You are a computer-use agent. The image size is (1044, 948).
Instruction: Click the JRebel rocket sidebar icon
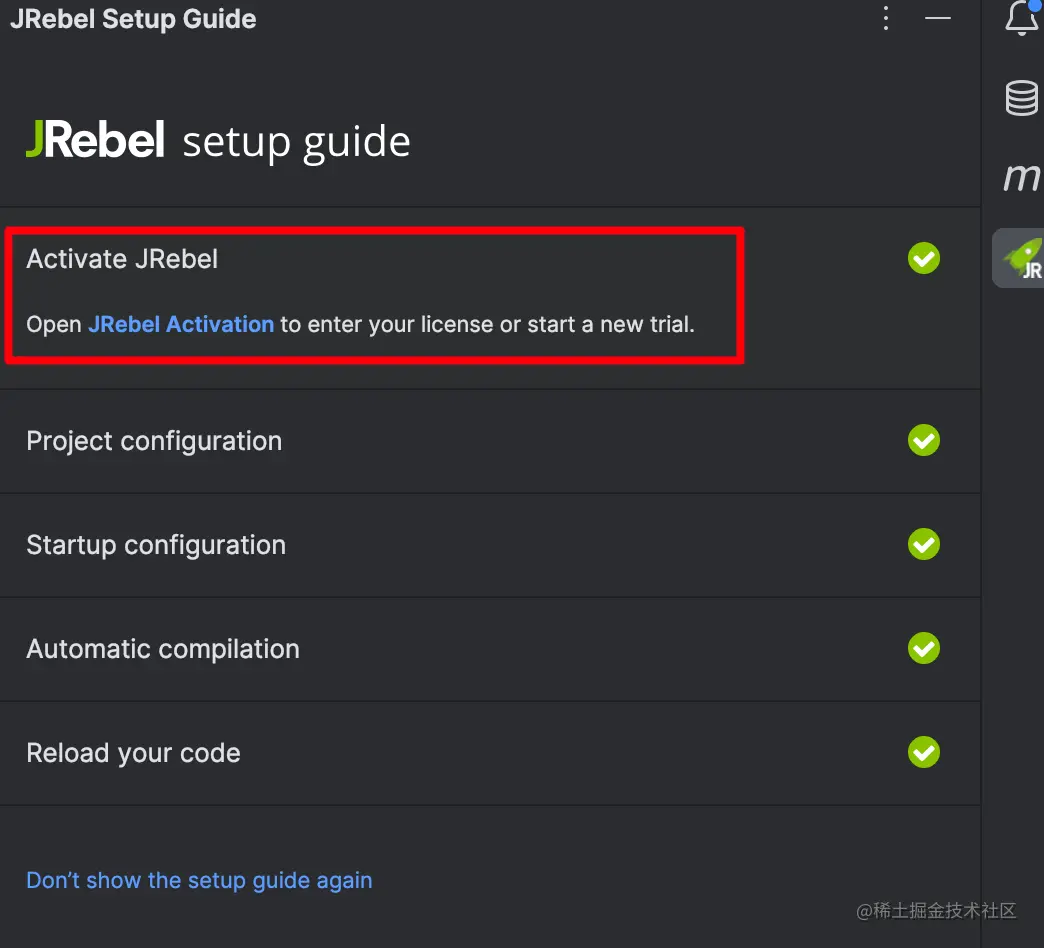(x=1021, y=258)
